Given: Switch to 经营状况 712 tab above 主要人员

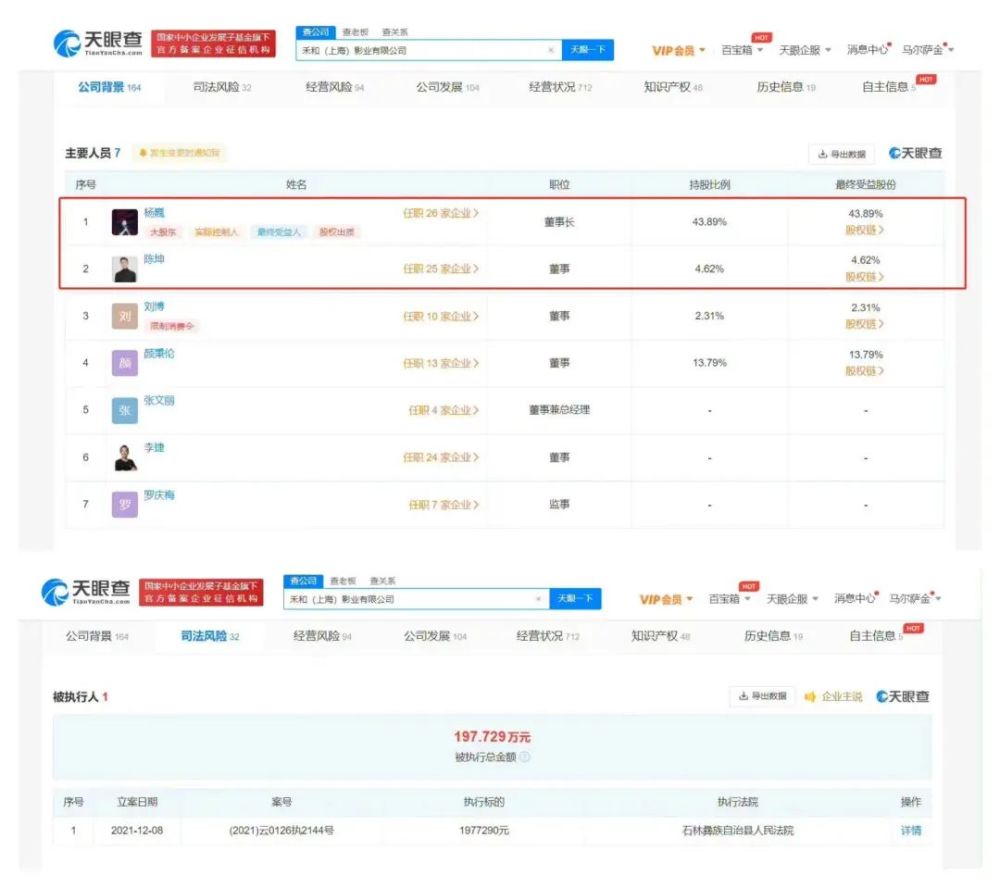Looking at the screenshot, I should (x=561, y=87).
